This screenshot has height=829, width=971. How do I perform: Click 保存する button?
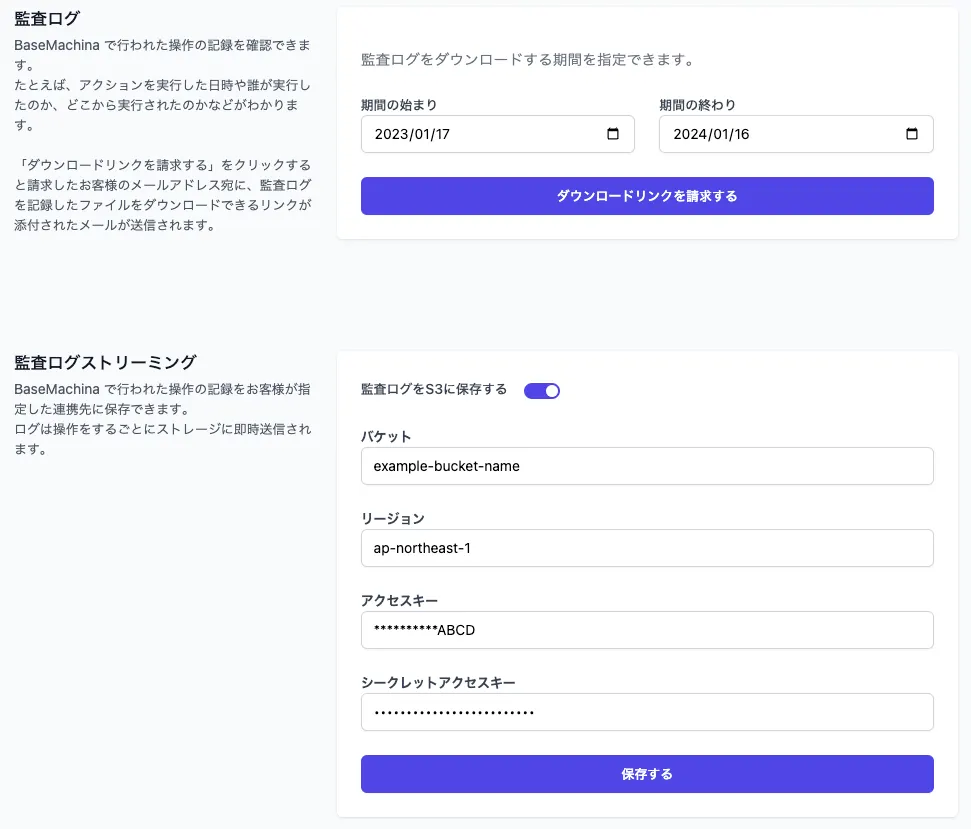coord(647,774)
